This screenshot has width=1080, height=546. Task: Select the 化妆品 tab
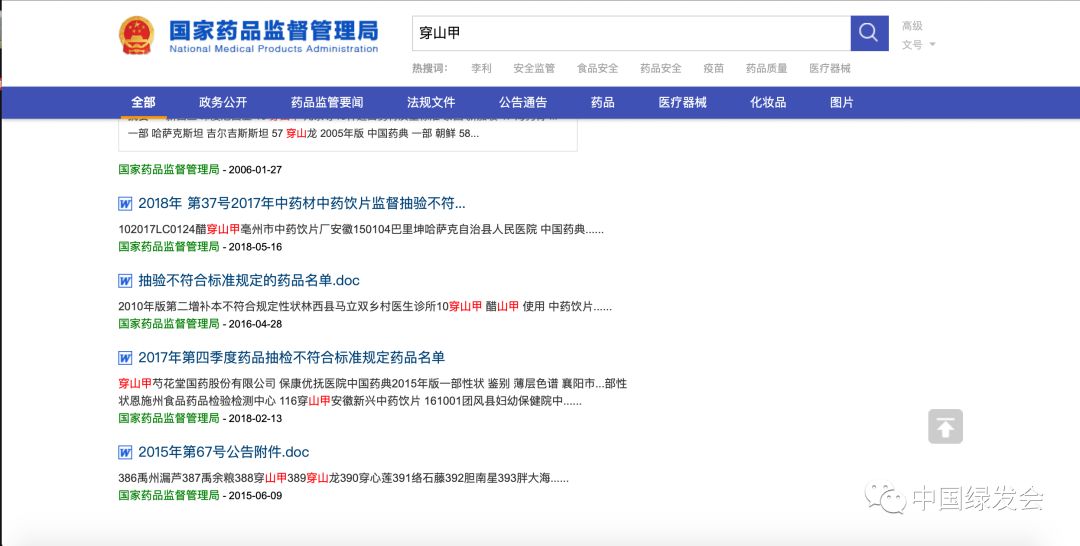pos(768,103)
